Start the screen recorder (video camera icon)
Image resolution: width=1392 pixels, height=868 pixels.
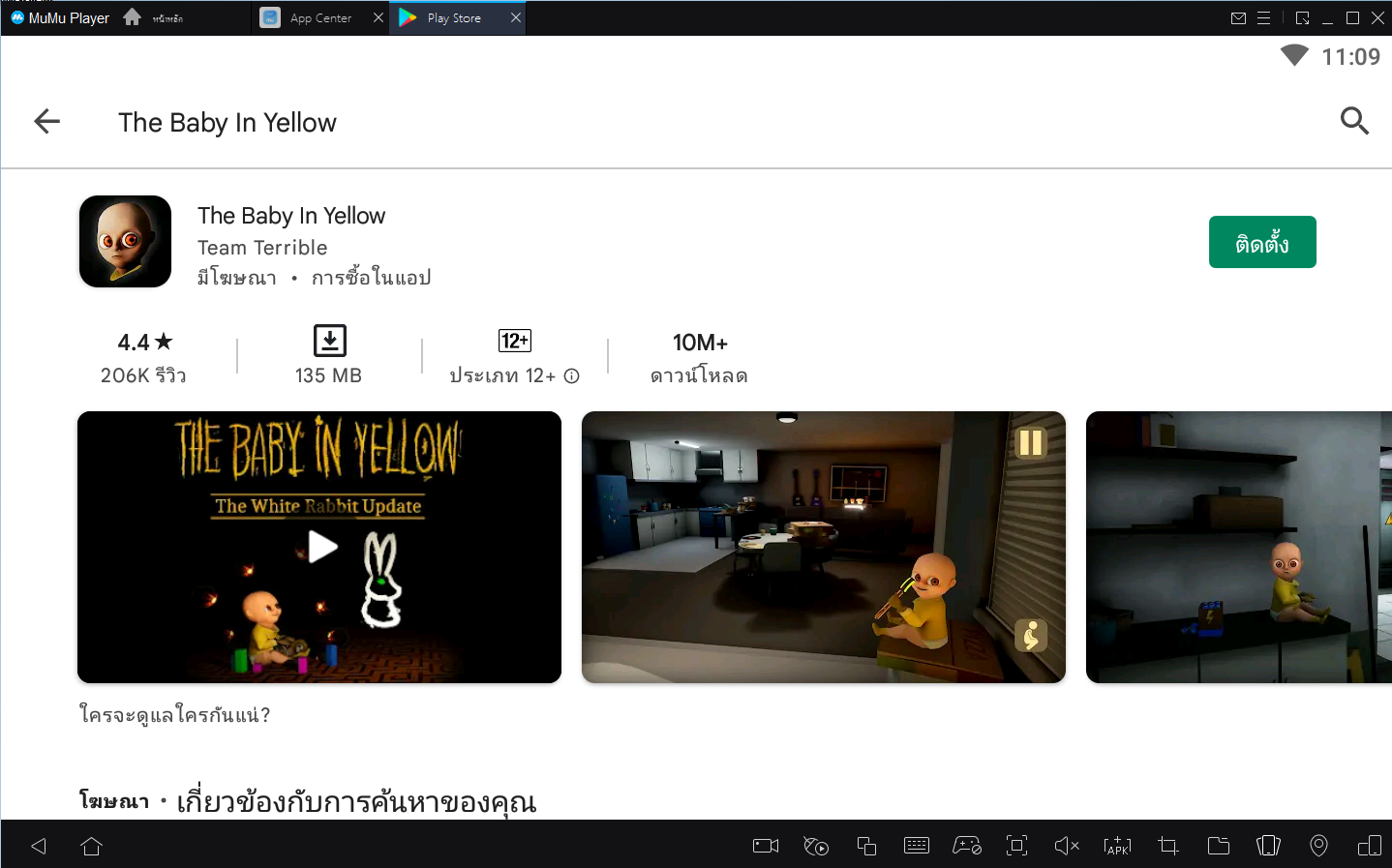tap(766, 846)
